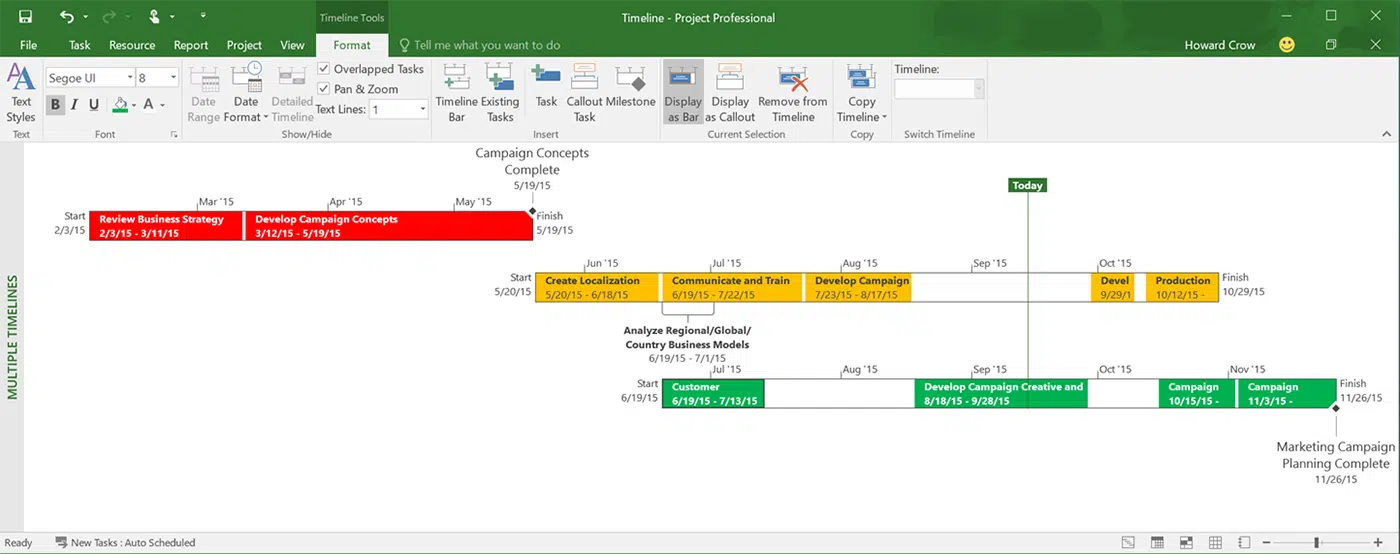This screenshot has height=554, width=1400.
Task: Click the Tell me search box
Action: tap(486, 45)
